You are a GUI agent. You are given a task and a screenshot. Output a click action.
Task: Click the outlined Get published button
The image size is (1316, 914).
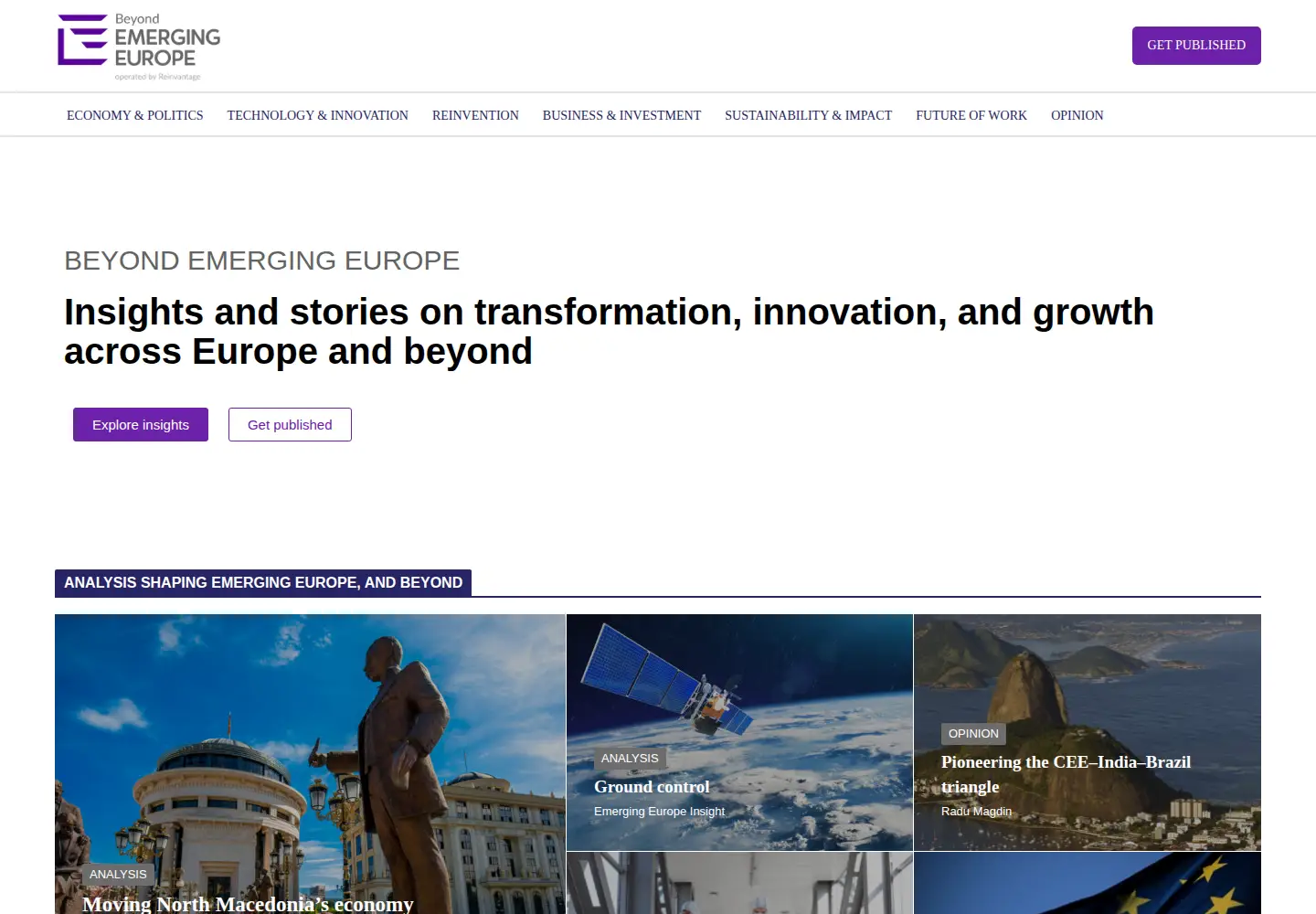pyautogui.click(x=290, y=425)
